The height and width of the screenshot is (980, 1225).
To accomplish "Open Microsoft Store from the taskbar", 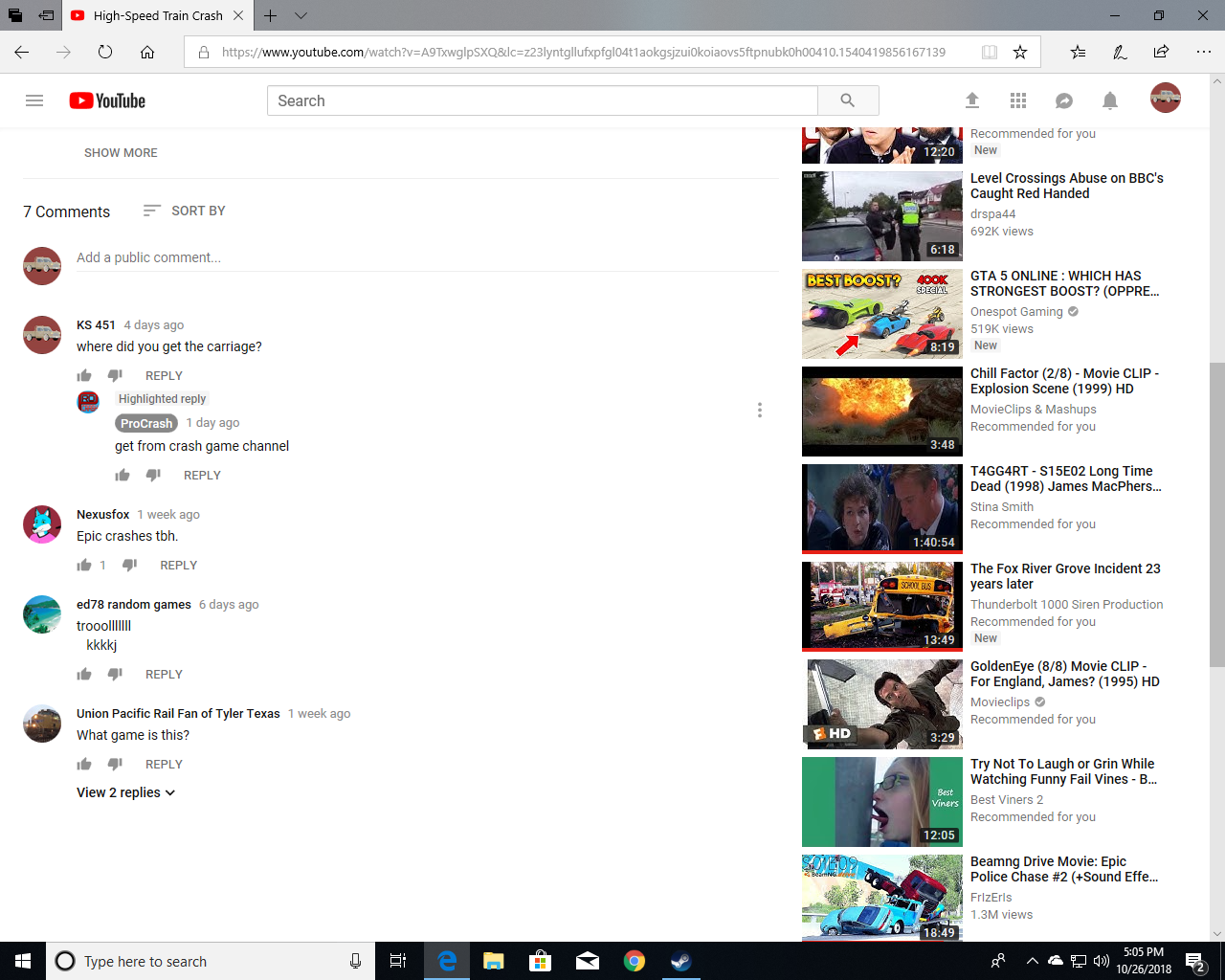I will 541,961.
